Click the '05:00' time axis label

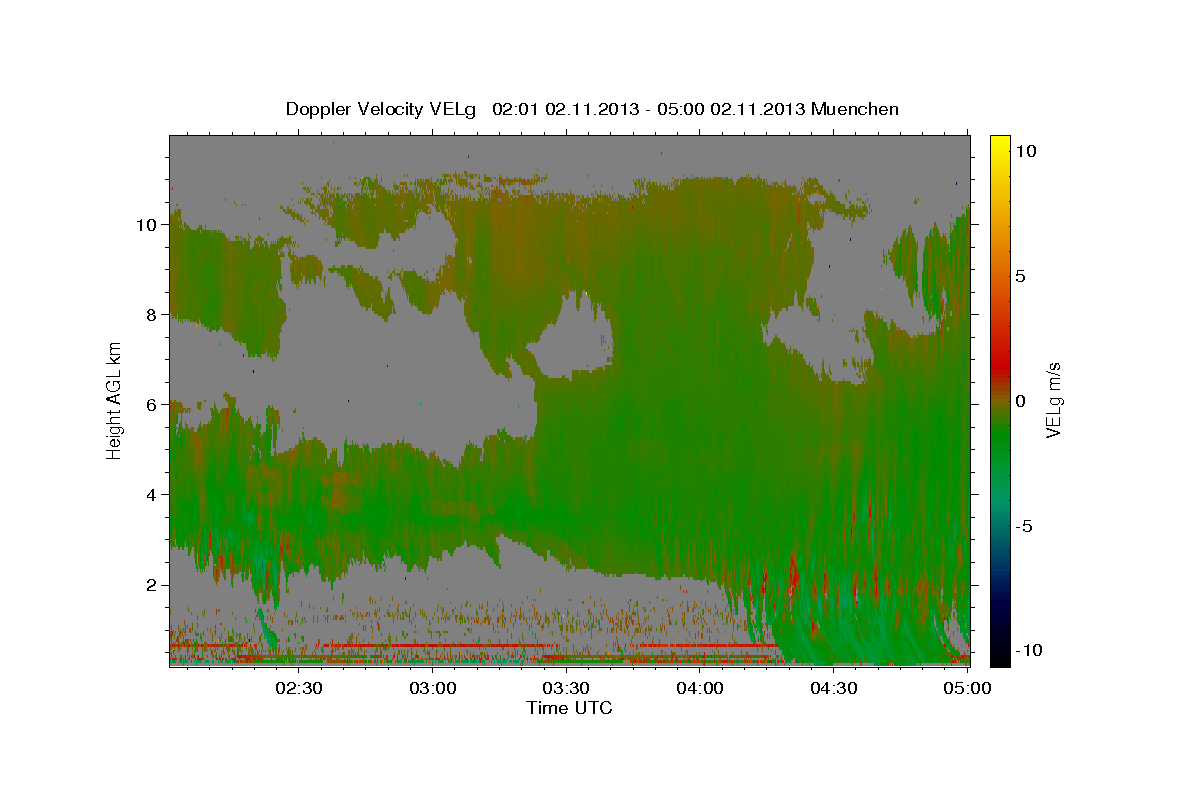coord(967,688)
